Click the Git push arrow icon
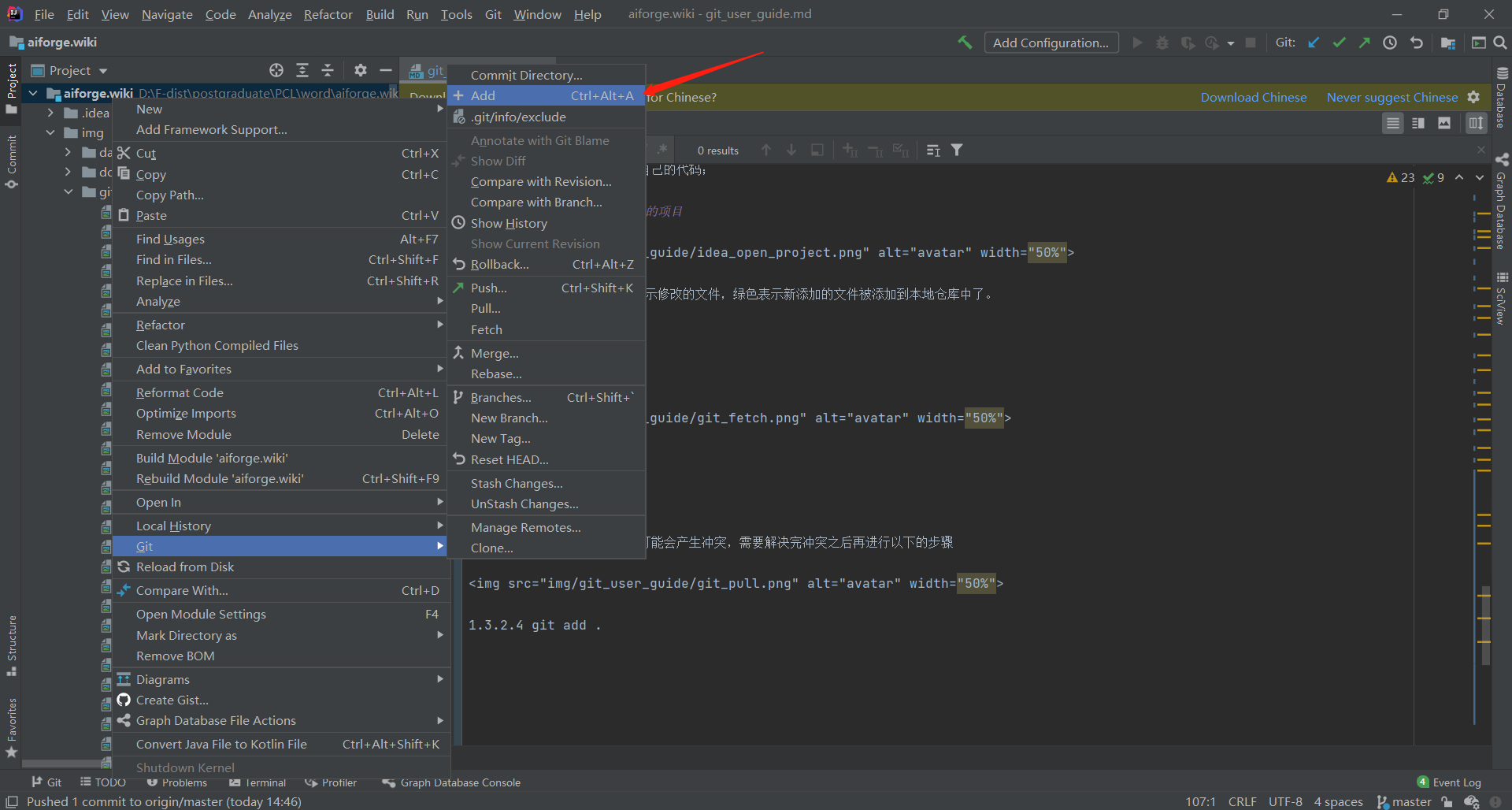 [1364, 43]
